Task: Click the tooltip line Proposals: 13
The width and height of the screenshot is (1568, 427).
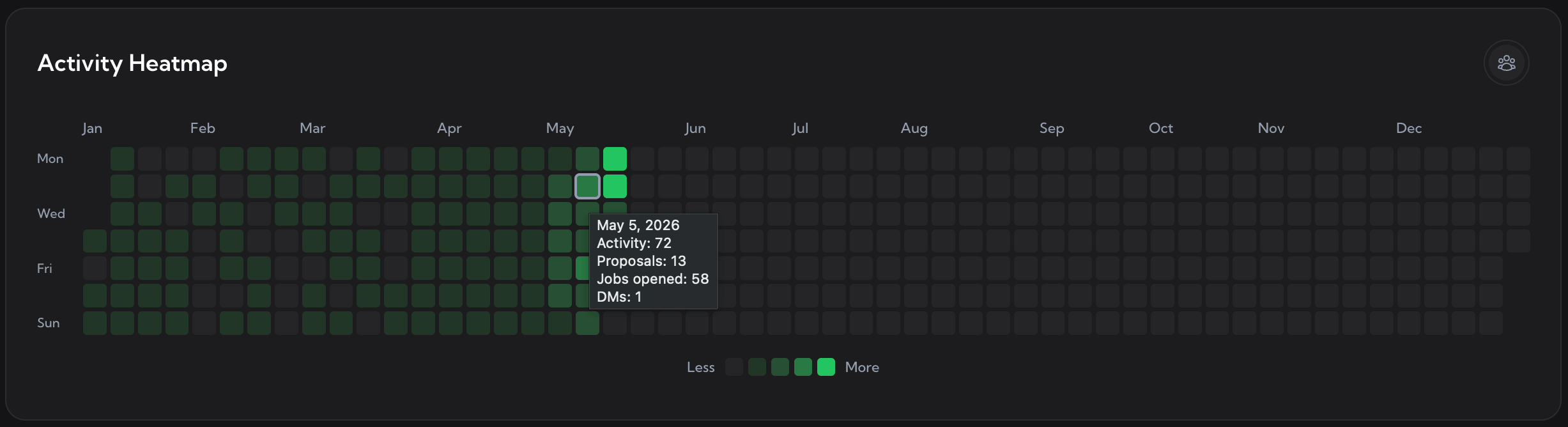Action: pyautogui.click(x=641, y=261)
